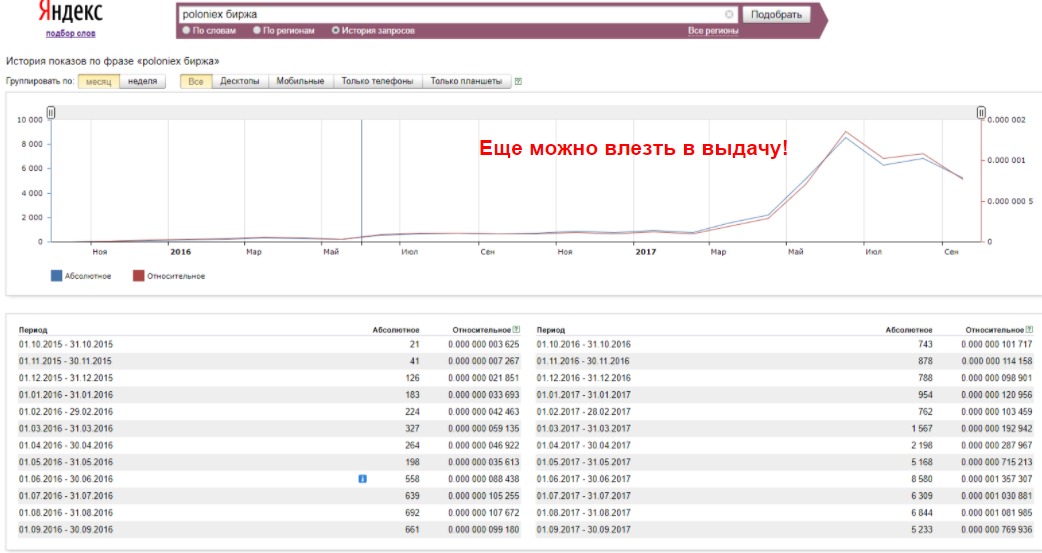Toggle the Абсолютное blue legend swatch
The image size is (1042, 553).
(x=56, y=276)
